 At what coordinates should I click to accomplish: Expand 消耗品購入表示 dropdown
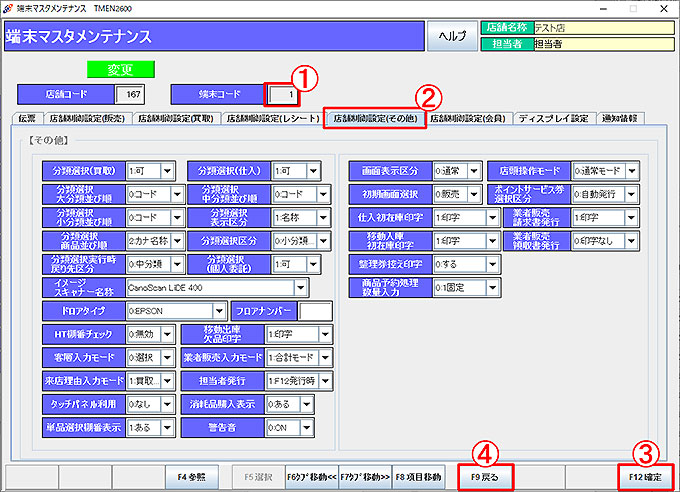(x=306, y=404)
